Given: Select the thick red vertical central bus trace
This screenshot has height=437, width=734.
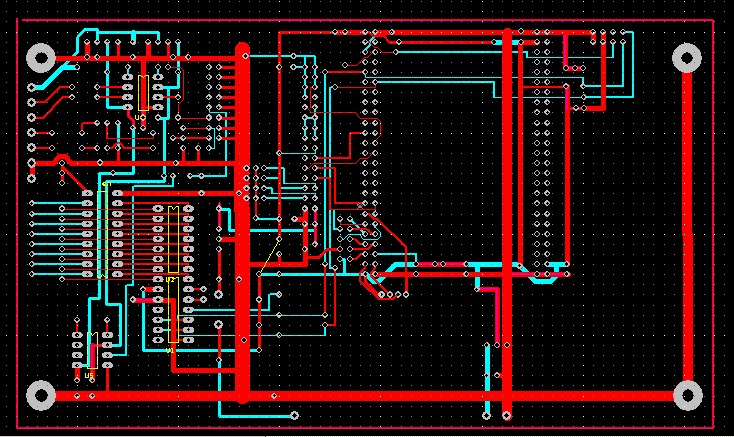Looking at the screenshot, I should pyautogui.click(x=242, y=222).
